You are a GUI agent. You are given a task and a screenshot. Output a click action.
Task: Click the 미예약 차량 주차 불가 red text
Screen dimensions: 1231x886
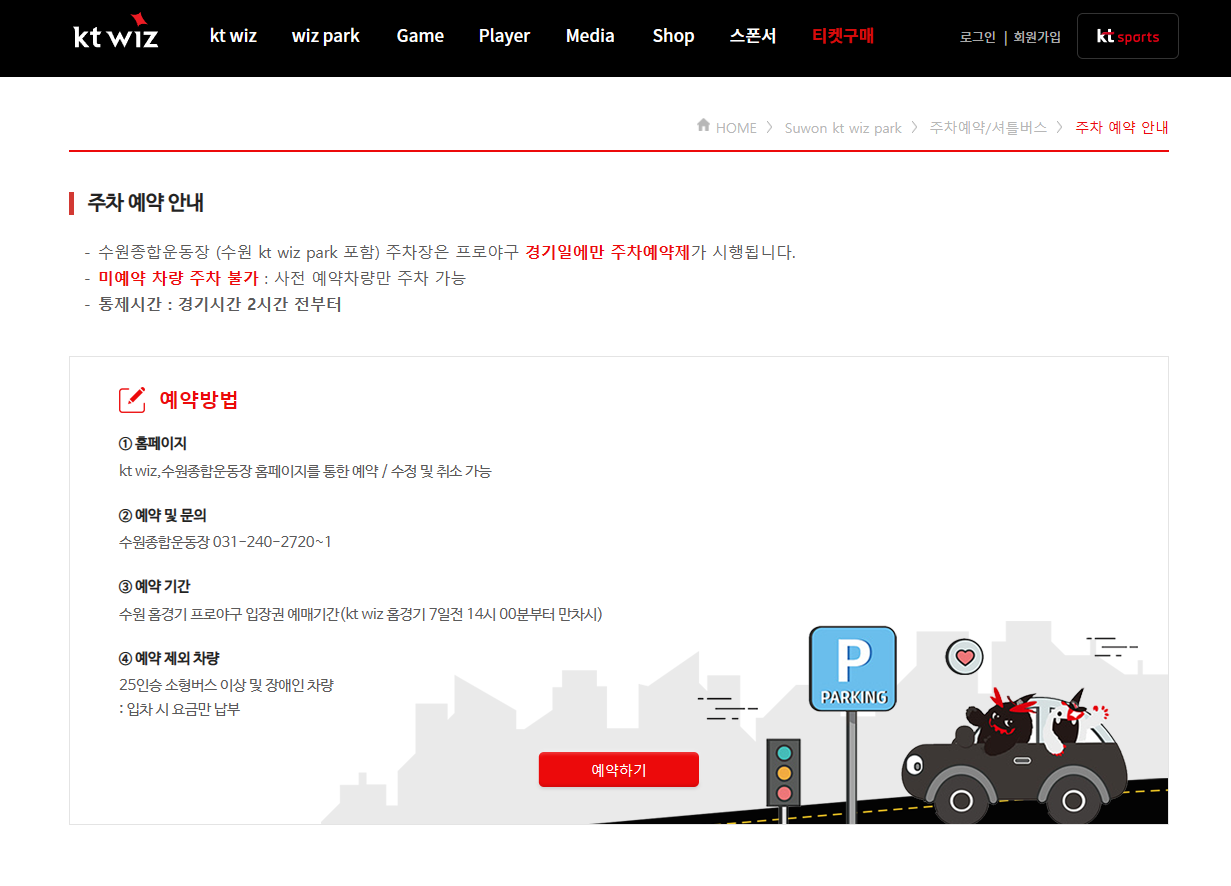[178, 278]
